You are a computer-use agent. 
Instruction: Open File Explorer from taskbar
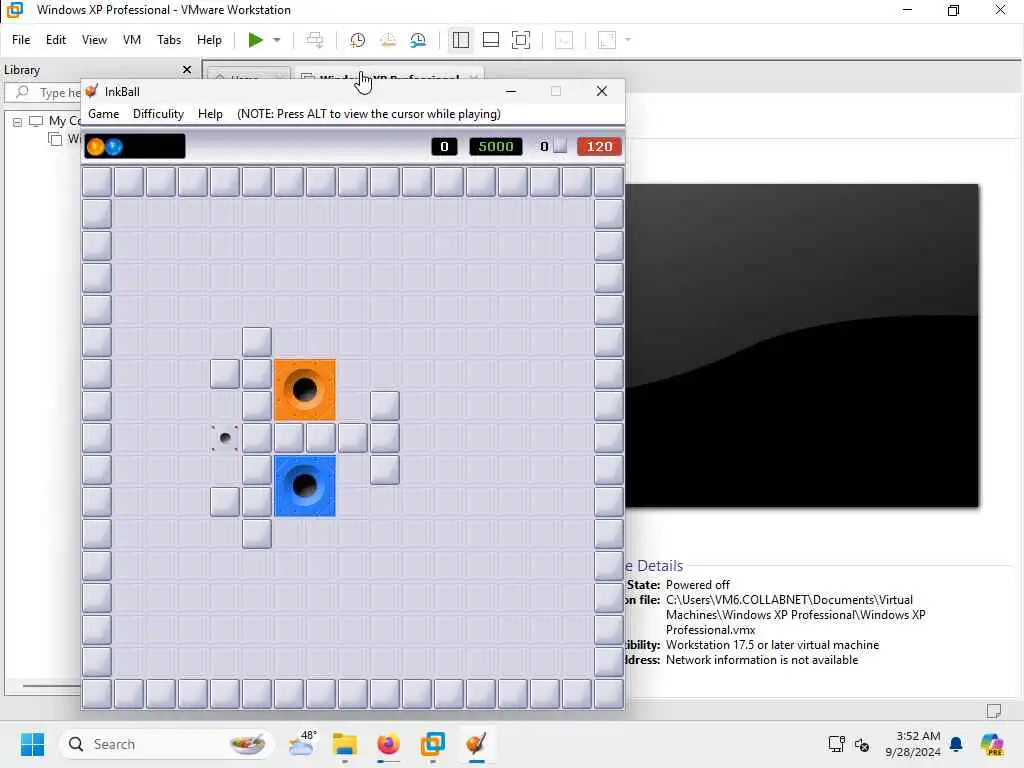pos(345,744)
